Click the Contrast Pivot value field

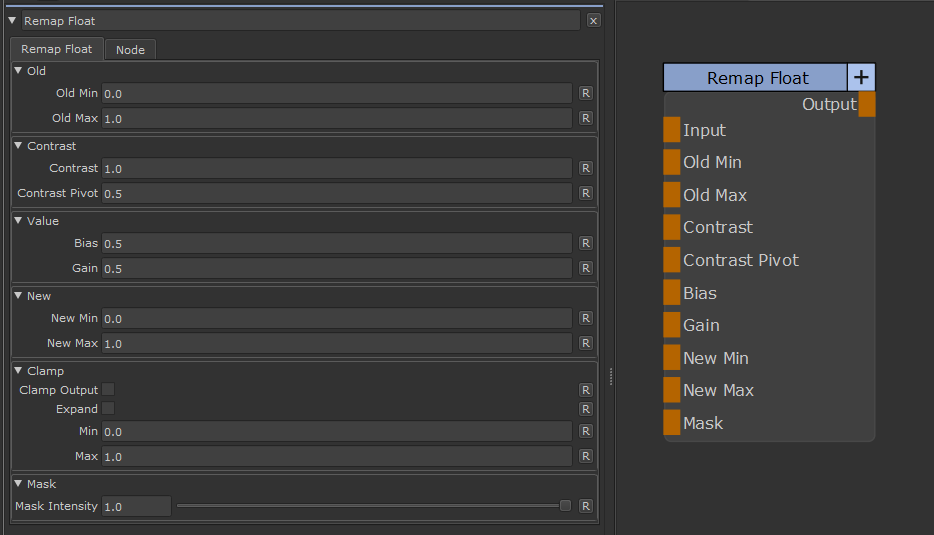click(x=336, y=193)
